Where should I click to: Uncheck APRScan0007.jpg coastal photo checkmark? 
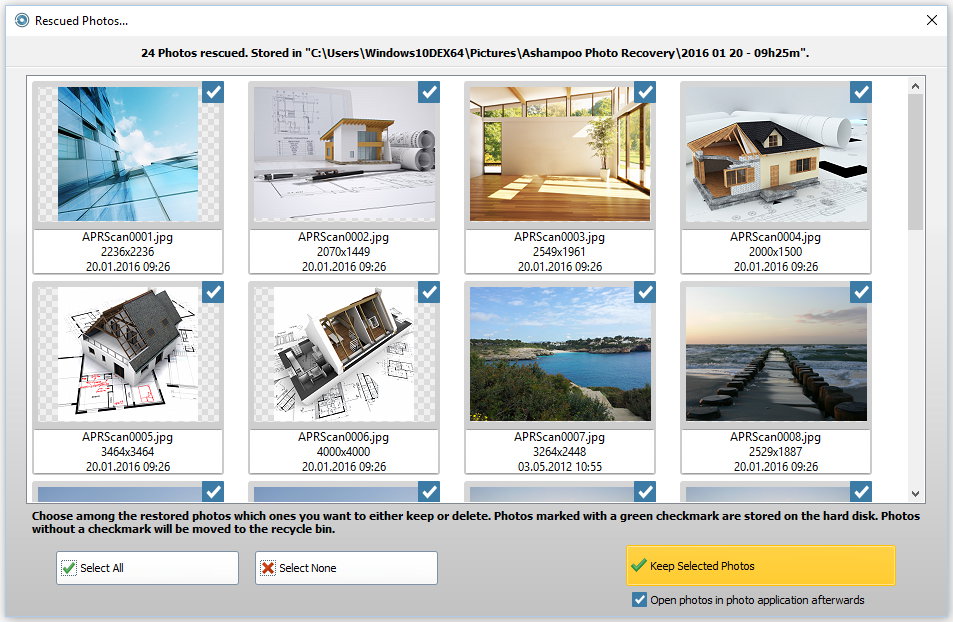click(x=645, y=292)
